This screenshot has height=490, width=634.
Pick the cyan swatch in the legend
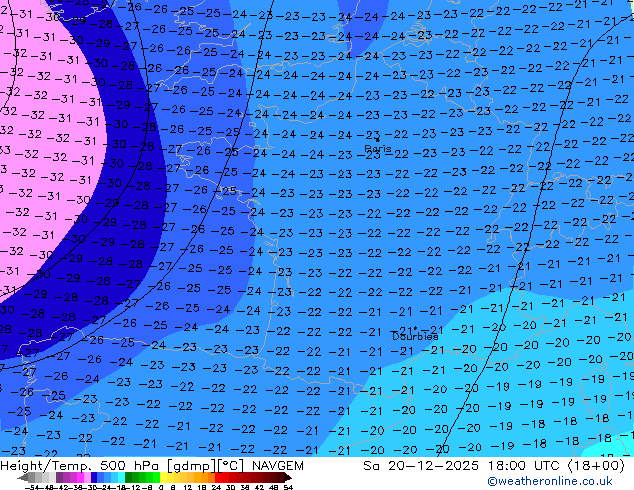pyautogui.click(x=121, y=477)
